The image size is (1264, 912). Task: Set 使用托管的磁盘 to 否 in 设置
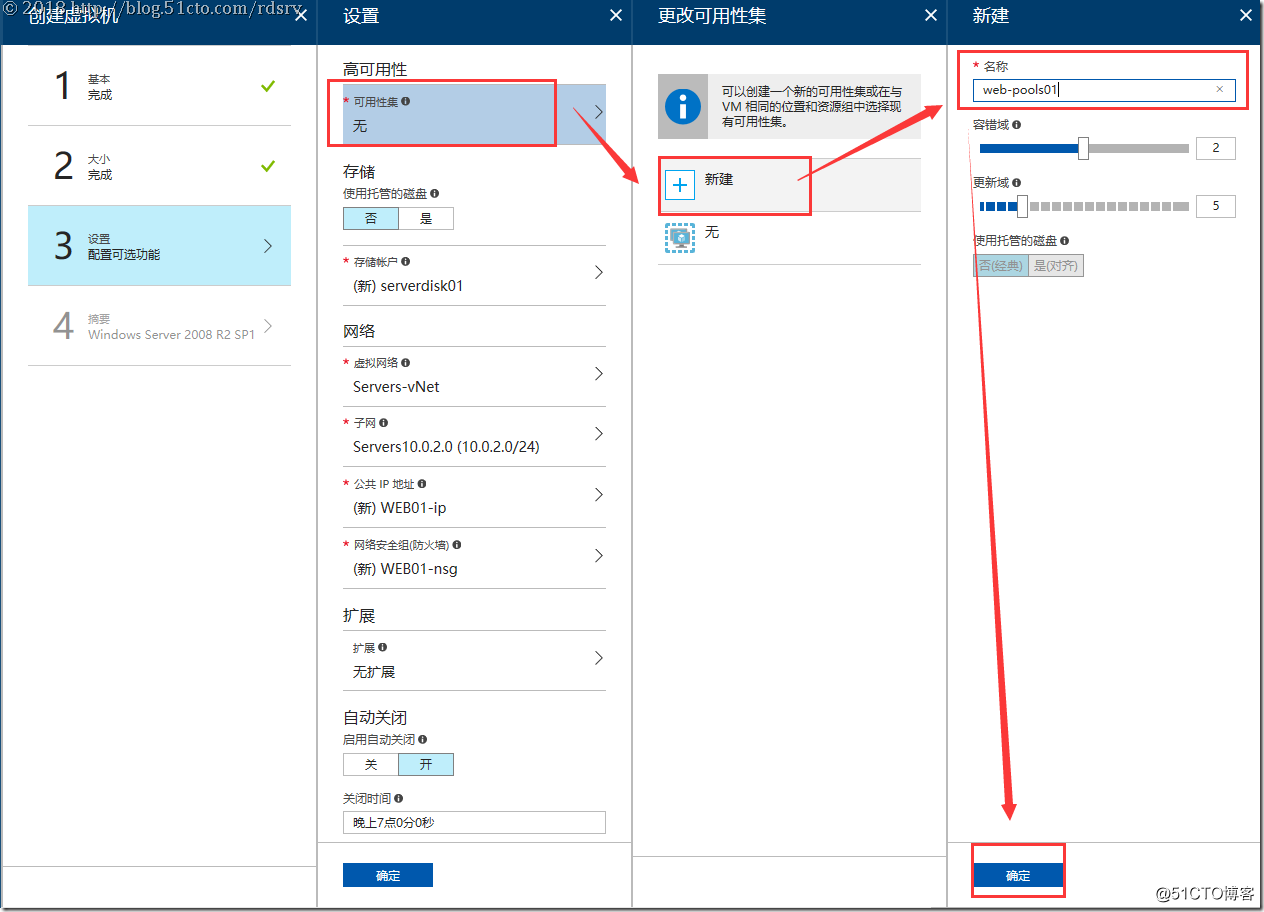371,219
